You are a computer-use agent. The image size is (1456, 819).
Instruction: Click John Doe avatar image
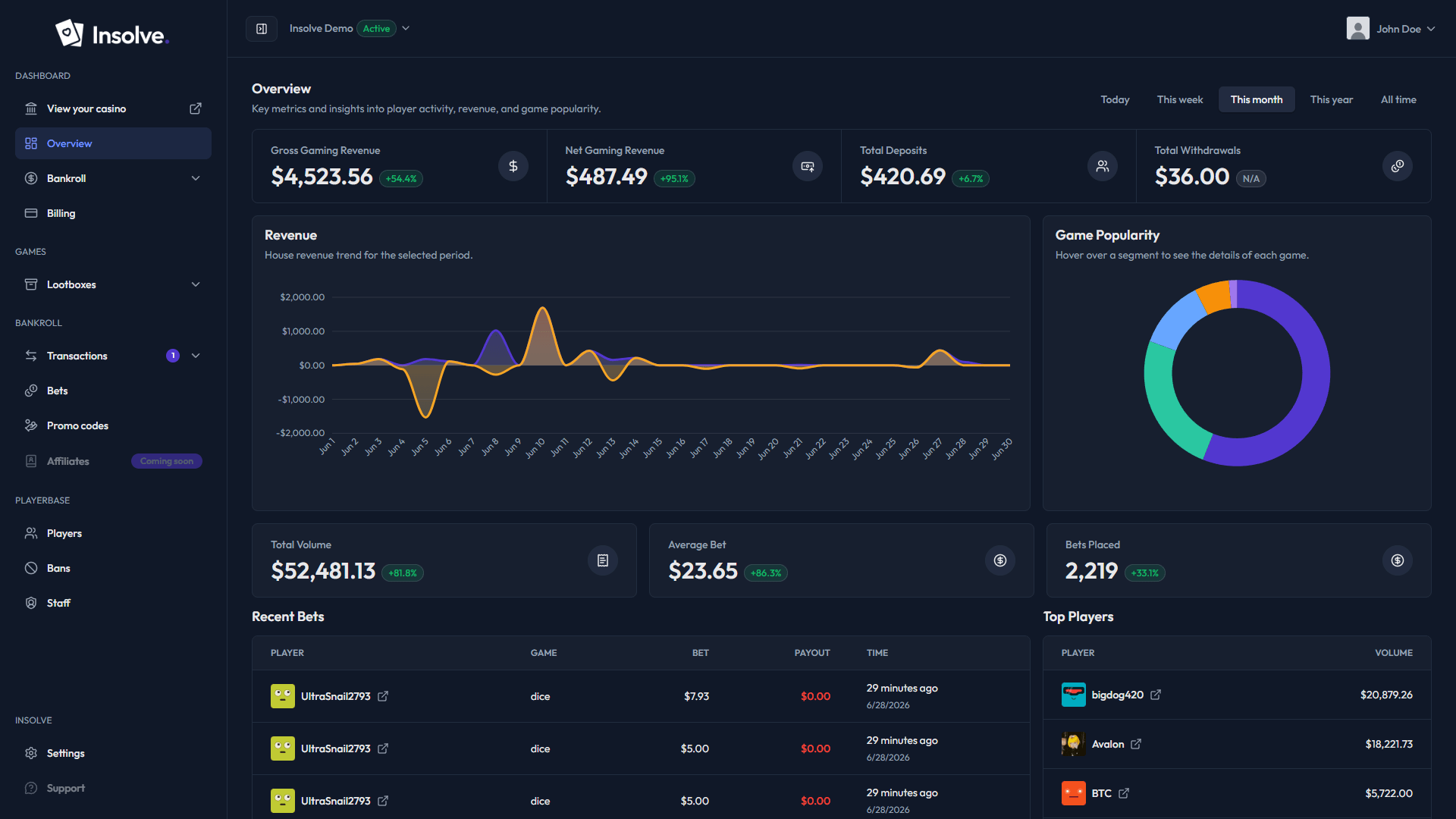coord(1357,29)
